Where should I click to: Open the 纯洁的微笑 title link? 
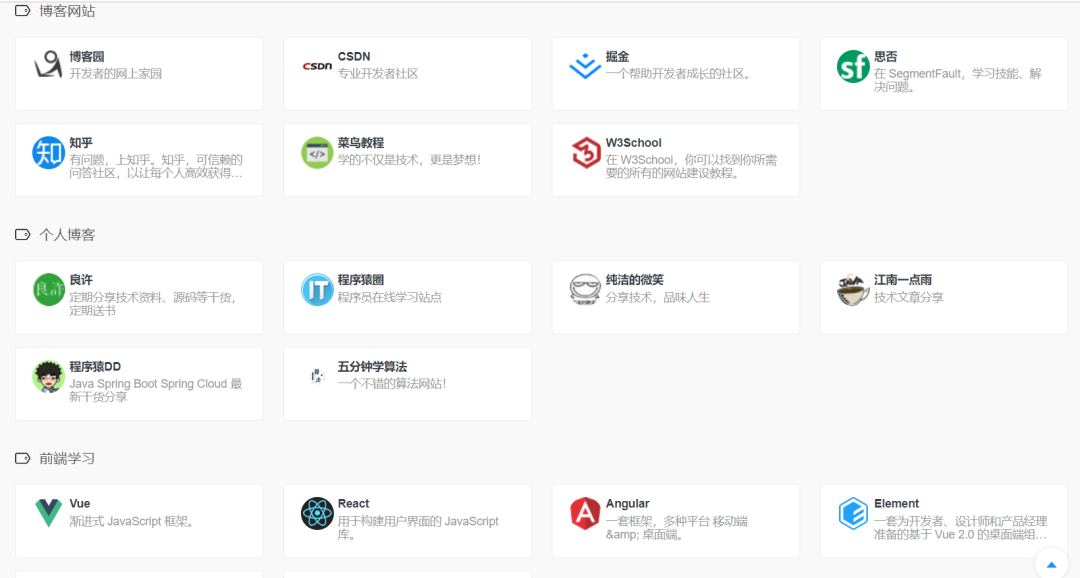point(634,280)
